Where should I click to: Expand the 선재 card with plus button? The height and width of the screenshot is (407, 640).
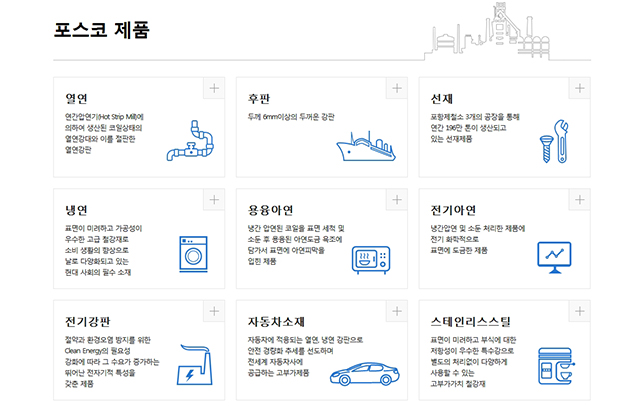(580, 88)
